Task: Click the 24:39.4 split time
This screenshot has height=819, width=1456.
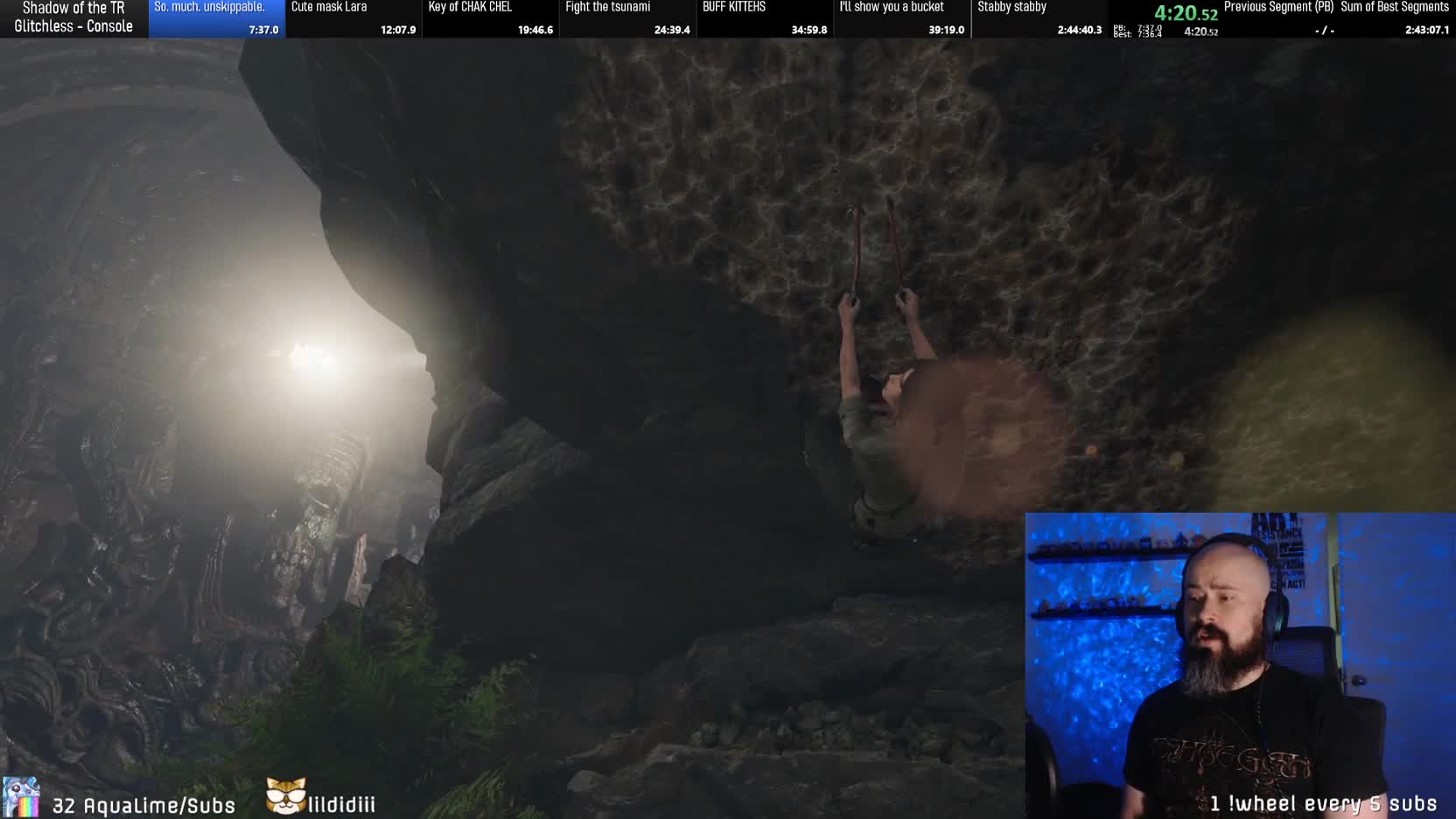Action: click(x=672, y=30)
